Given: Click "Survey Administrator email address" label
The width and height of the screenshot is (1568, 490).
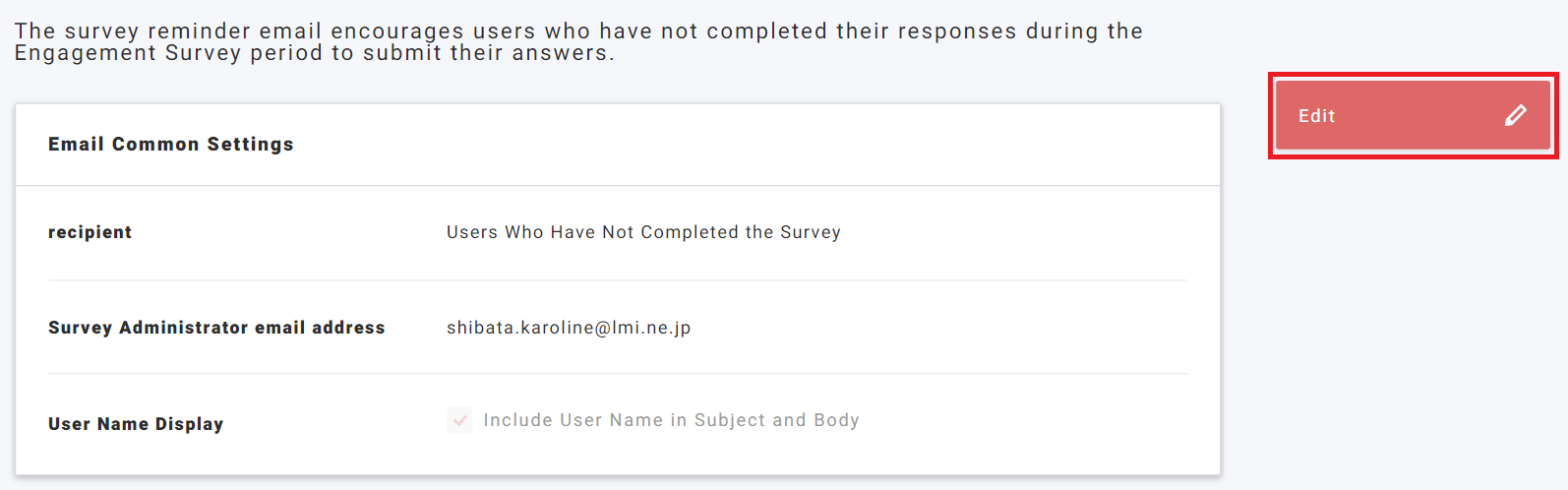Looking at the screenshot, I should [216, 328].
